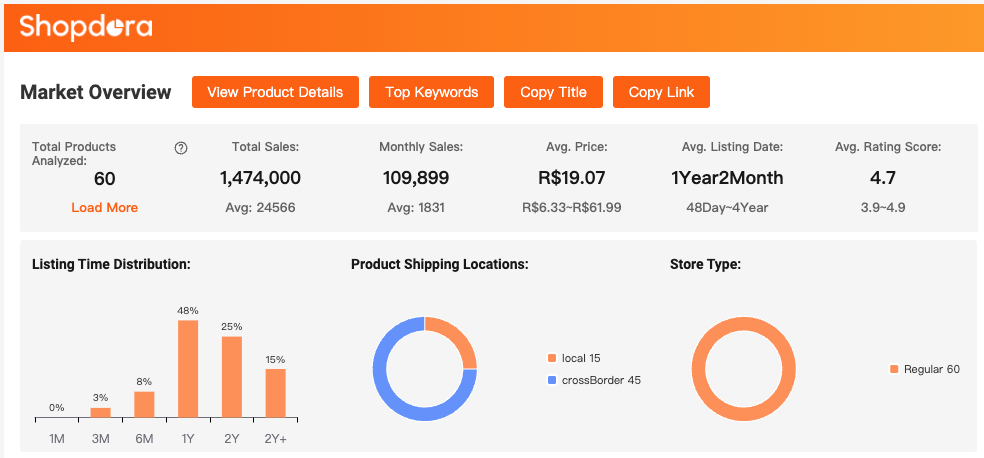This screenshot has width=984, height=458.
Task: Click the 2Y+ listing time bar
Action: click(276, 393)
